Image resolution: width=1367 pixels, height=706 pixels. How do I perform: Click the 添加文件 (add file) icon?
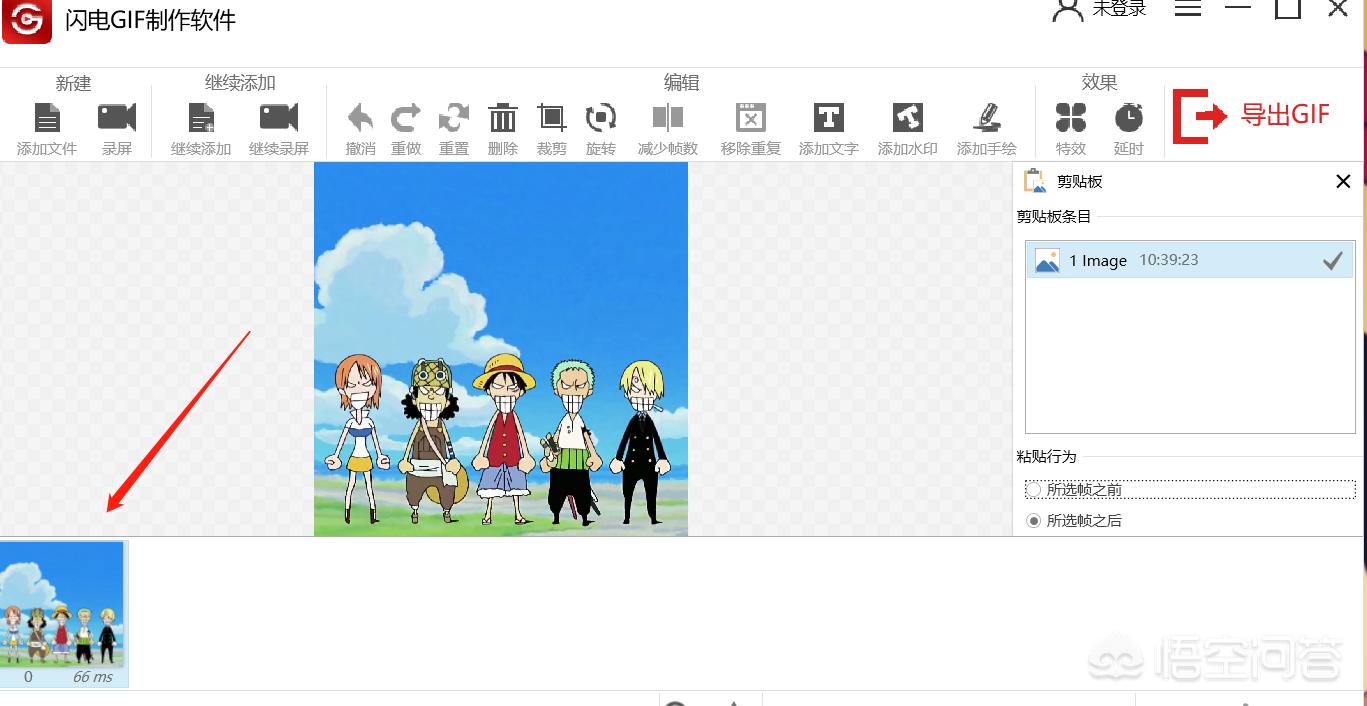pyautogui.click(x=47, y=119)
